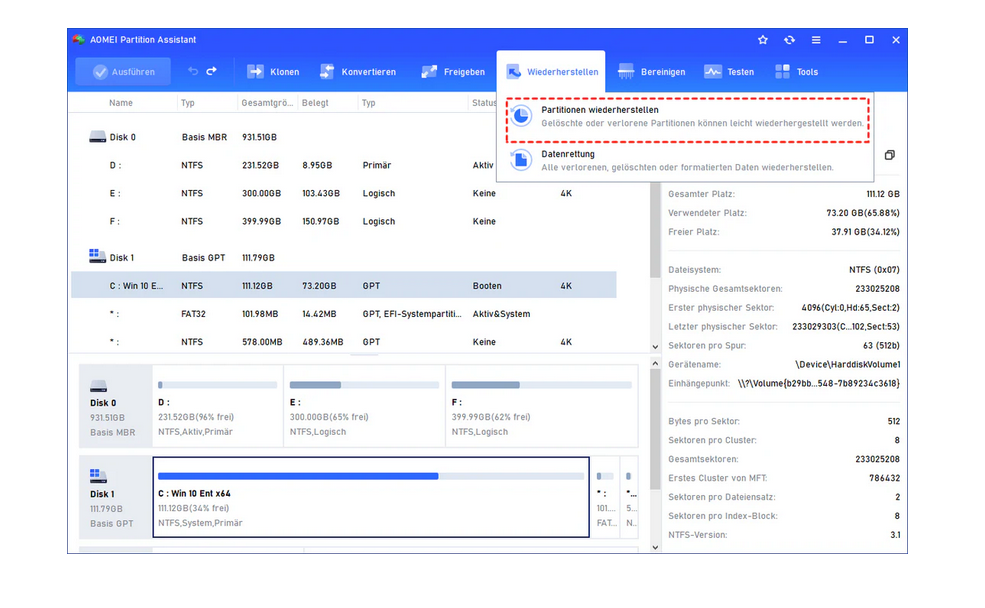Open the Konvertieren toolbar menu

[358, 72]
